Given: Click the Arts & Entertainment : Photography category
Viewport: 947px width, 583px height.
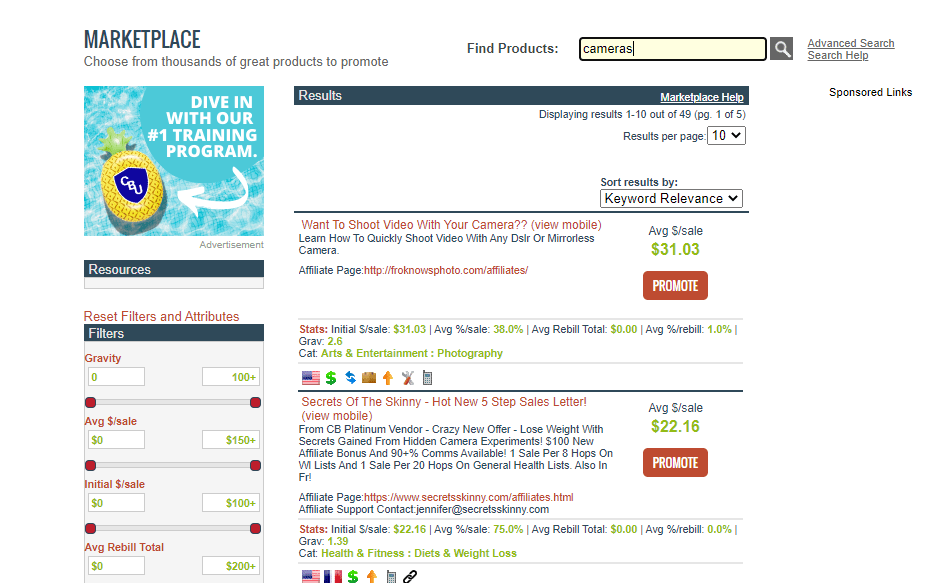Looking at the screenshot, I should tap(412, 353).
